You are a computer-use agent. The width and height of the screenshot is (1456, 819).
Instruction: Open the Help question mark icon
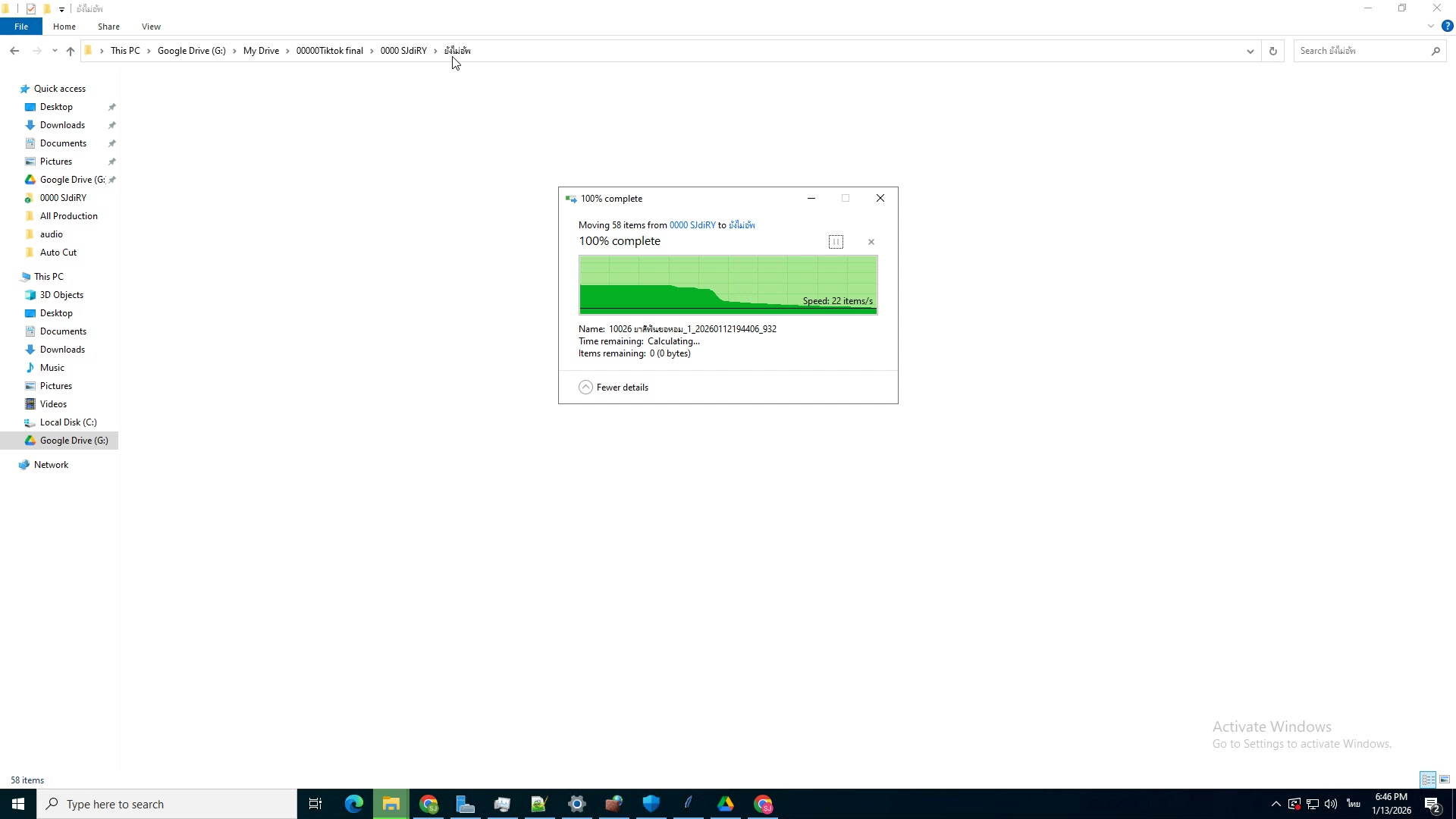(x=1448, y=25)
